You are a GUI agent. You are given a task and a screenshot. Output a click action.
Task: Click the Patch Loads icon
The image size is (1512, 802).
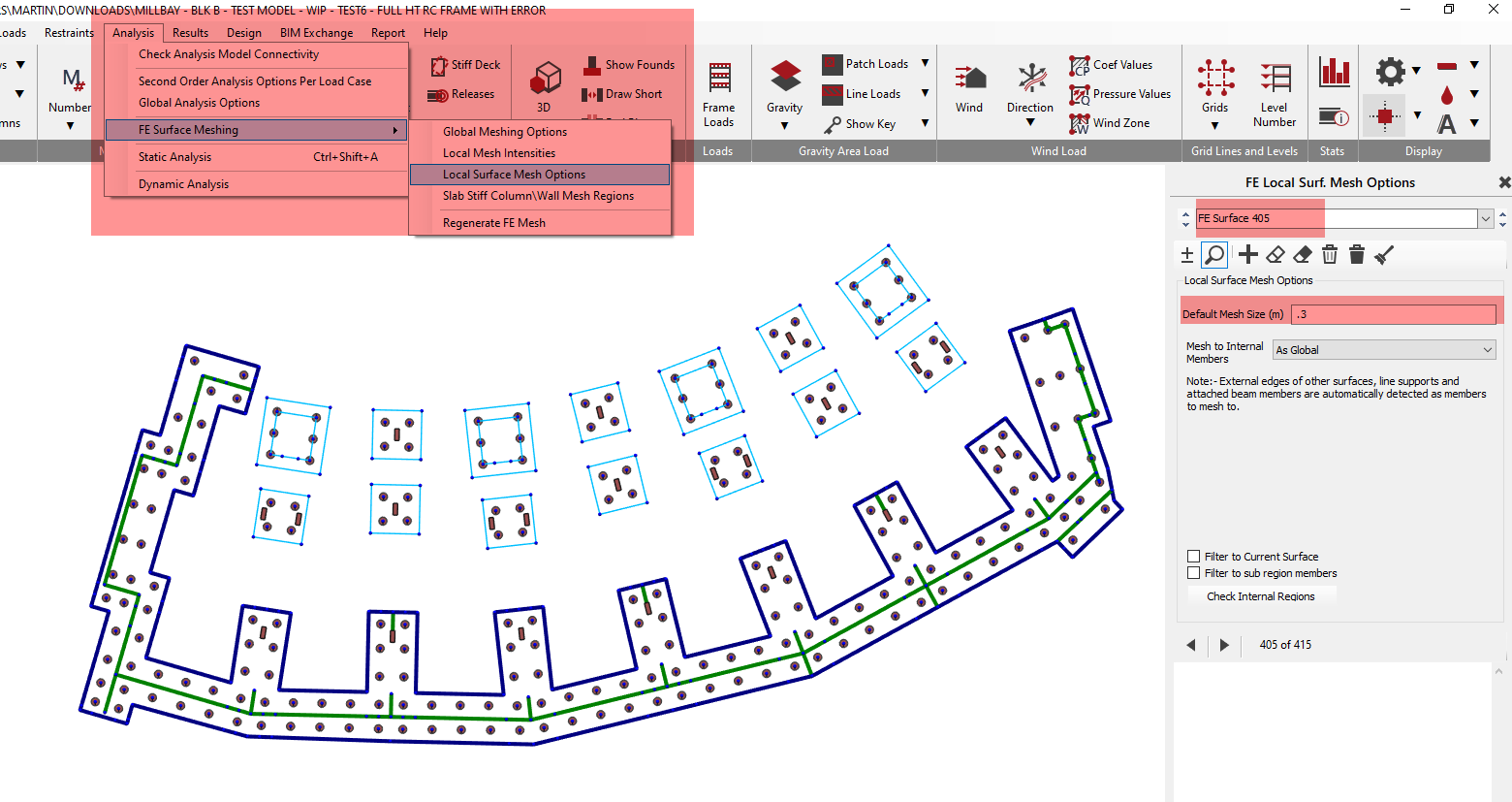pyautogui.click(x=833, y=64)
